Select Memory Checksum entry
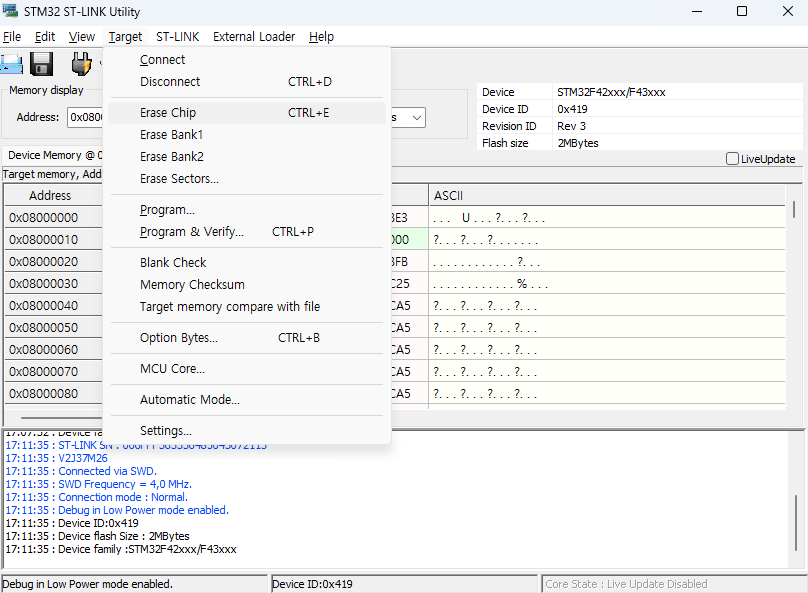 pos(247,285)
